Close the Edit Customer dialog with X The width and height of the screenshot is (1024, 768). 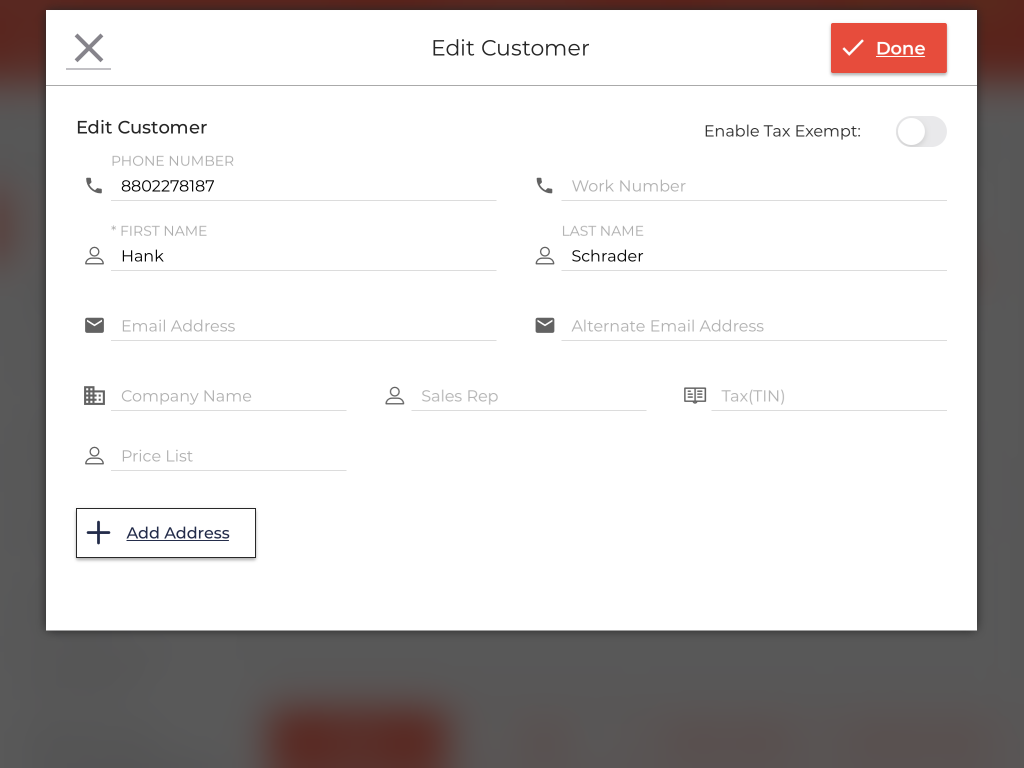tap(89, 48)
